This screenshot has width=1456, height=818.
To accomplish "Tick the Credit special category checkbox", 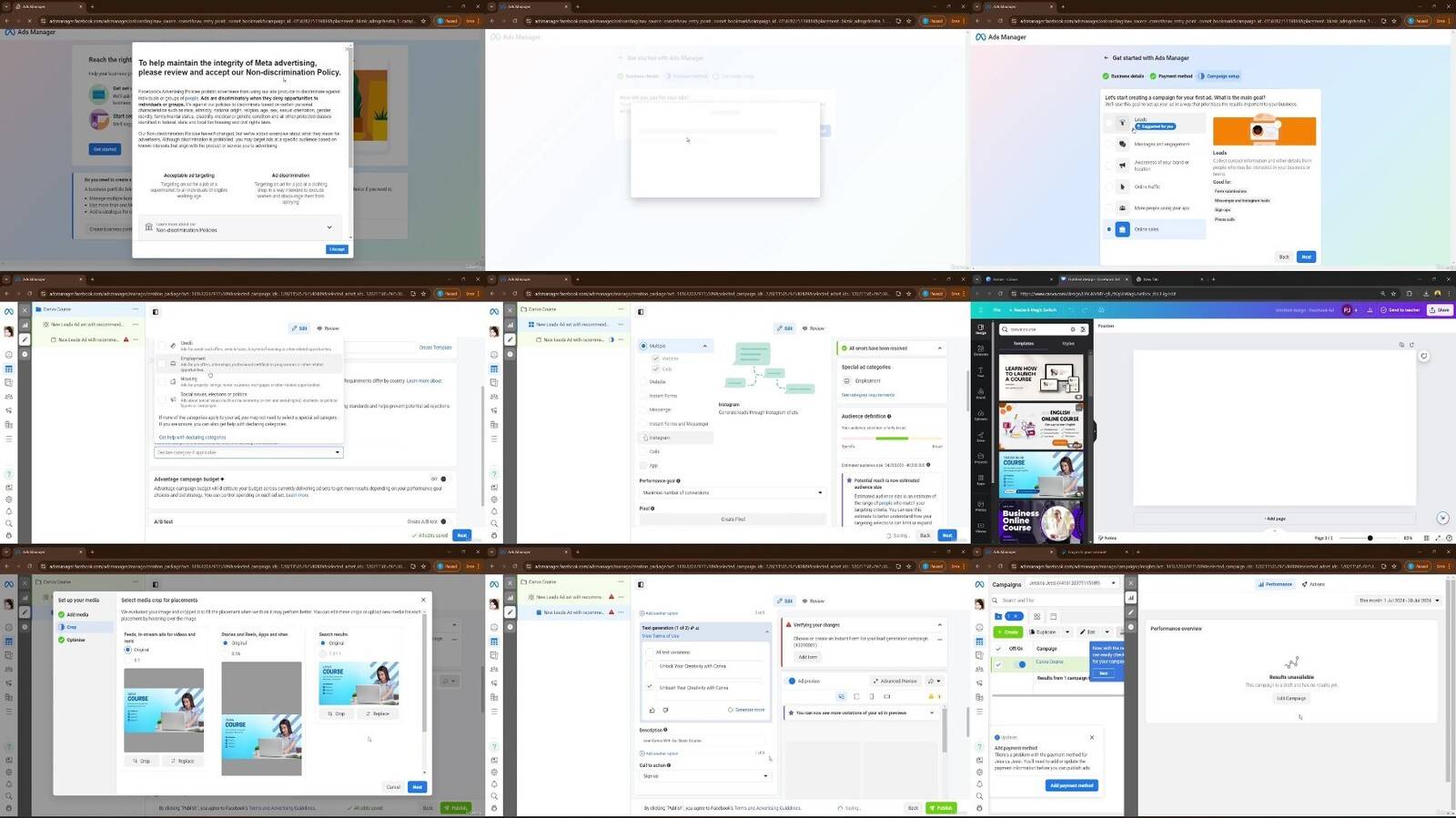I will (x=162, y=346).
